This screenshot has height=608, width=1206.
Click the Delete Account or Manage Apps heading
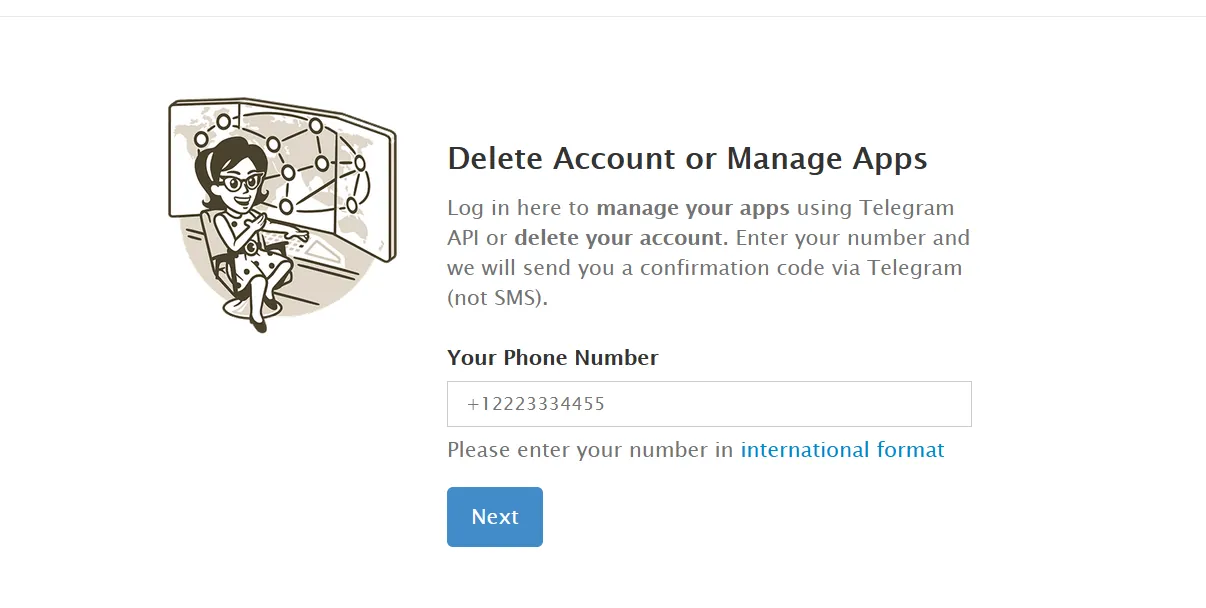687,159
